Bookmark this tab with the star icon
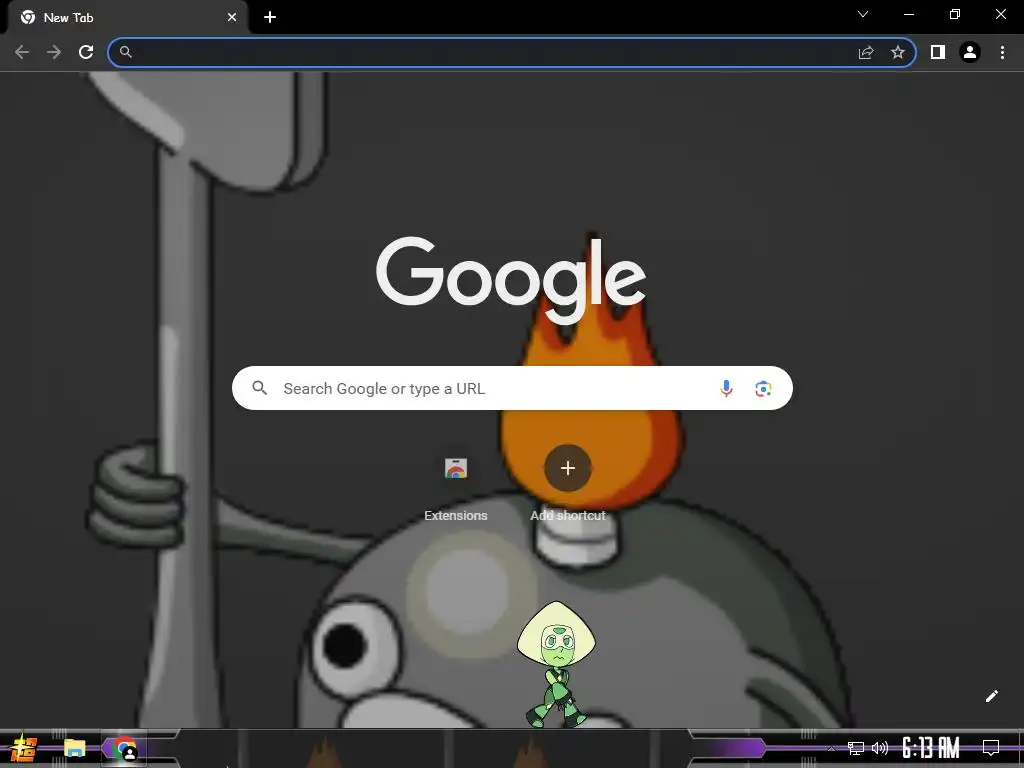The width and height of the screenshot is (1024, 768). (898, 52)
